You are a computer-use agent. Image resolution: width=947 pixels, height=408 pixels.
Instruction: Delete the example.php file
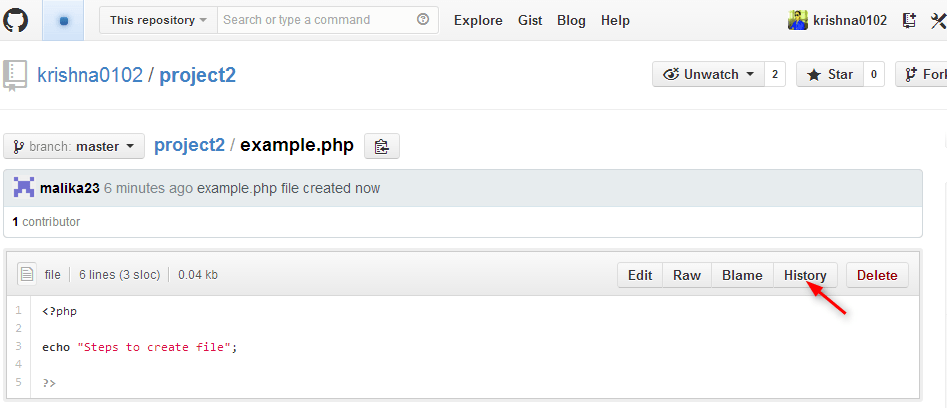[878, 275]
